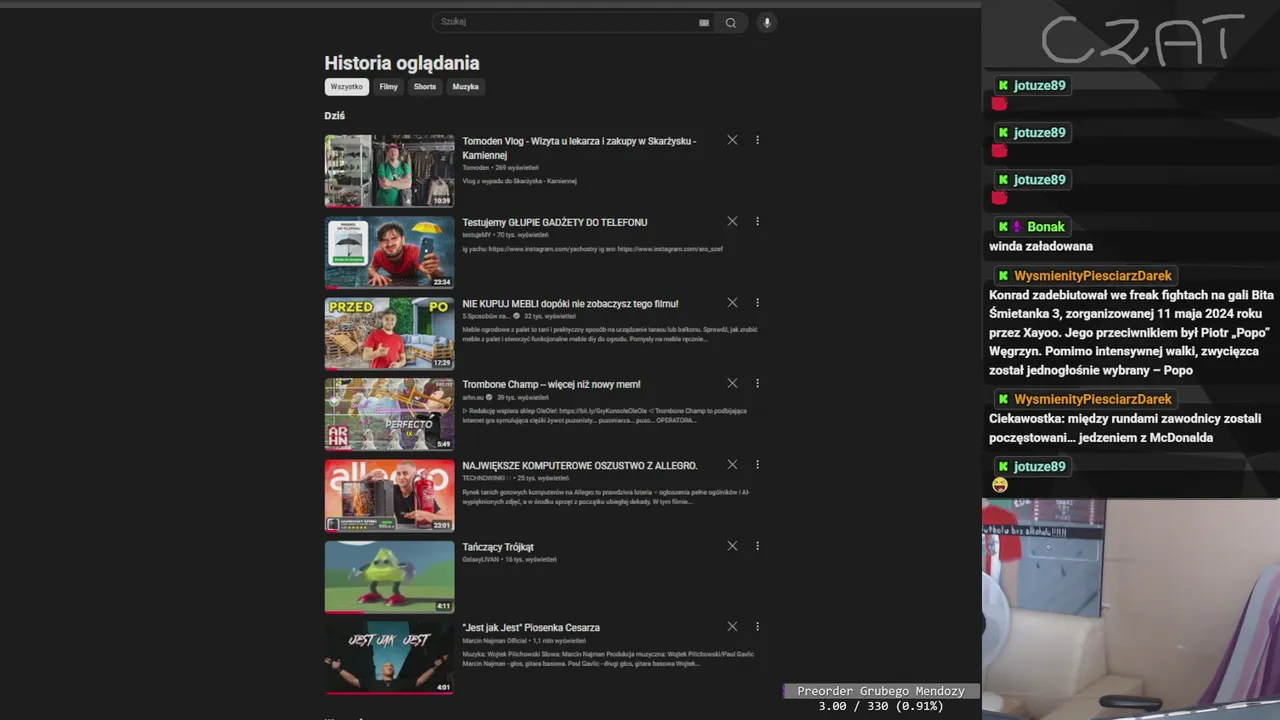1280x720 pixels.
Task: Remove Jest jak Jest song from history
Action: point(732,626)
